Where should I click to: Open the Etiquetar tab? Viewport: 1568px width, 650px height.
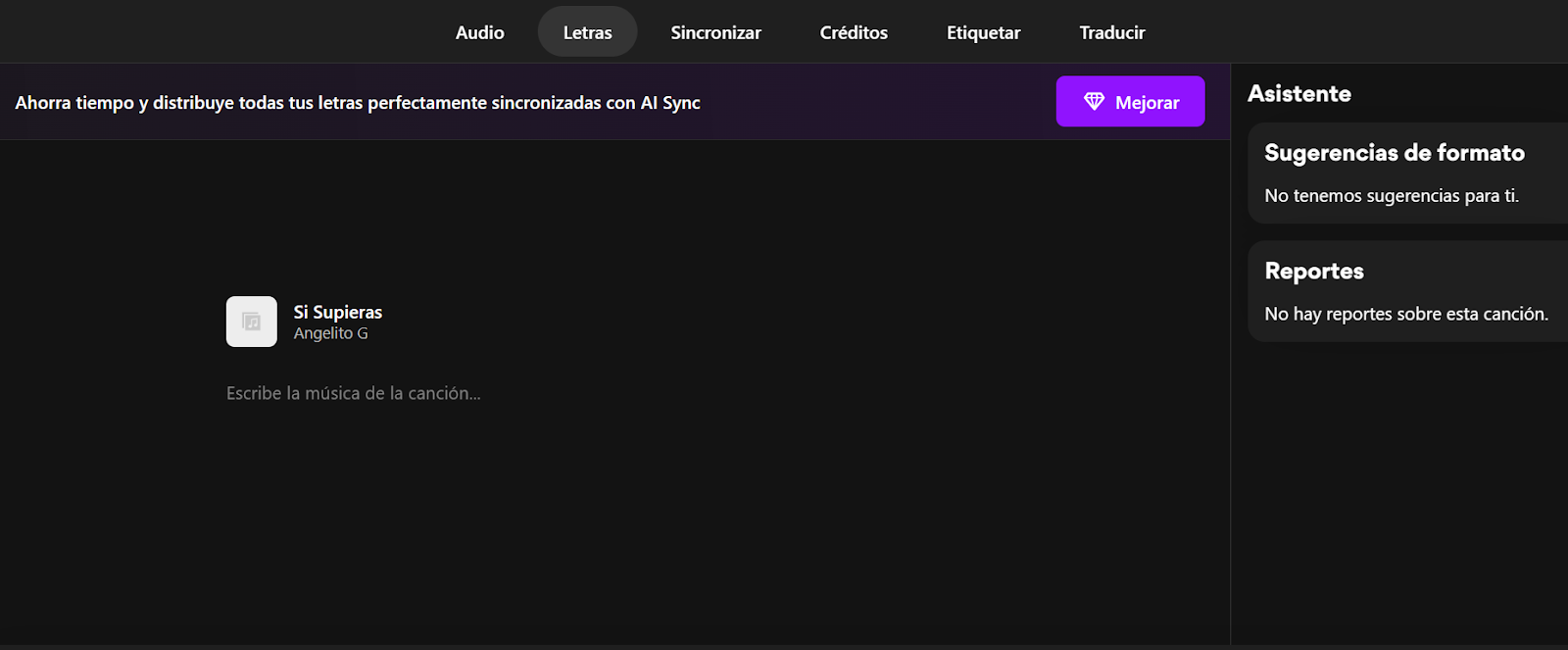click(983, 32)
